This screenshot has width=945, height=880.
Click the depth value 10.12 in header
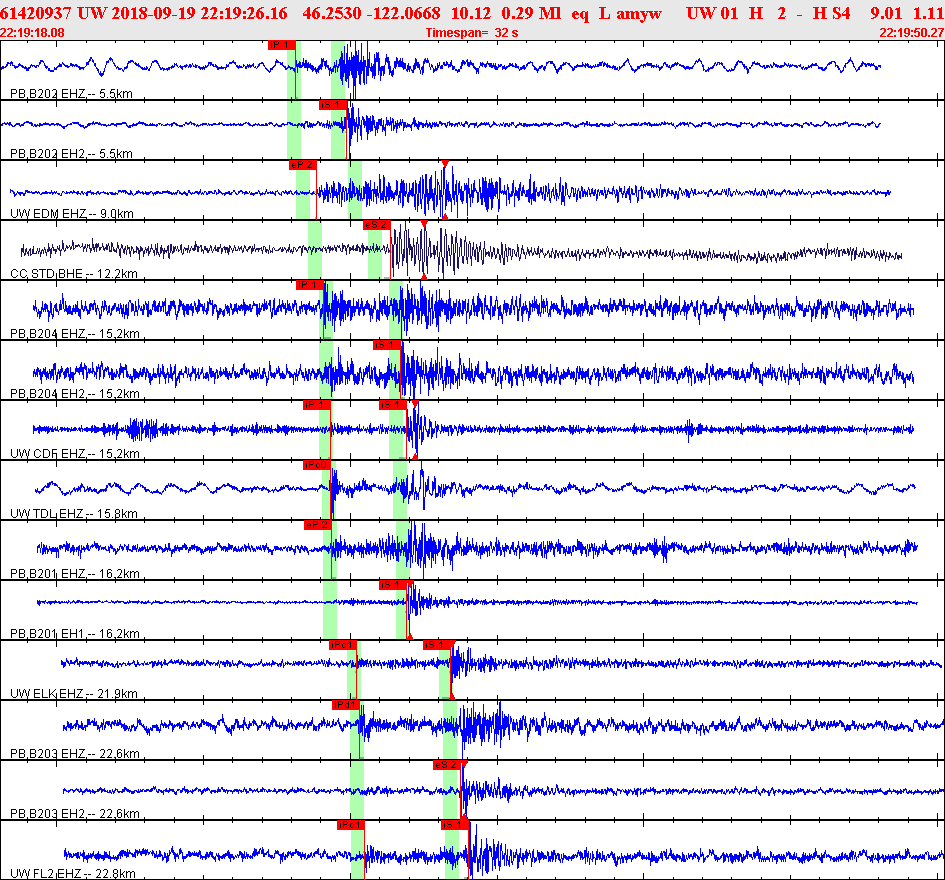tap(471, 13)
